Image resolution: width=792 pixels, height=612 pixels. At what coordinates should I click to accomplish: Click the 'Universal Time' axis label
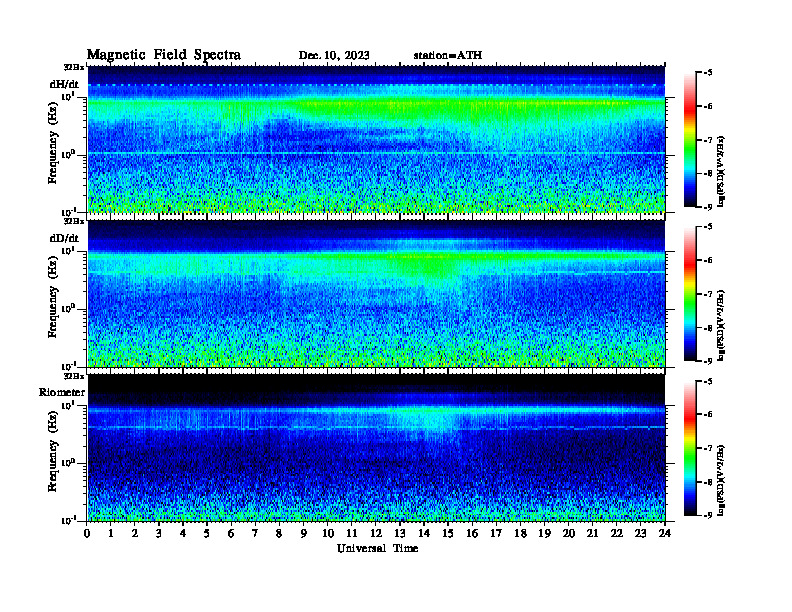coord(377,548)
